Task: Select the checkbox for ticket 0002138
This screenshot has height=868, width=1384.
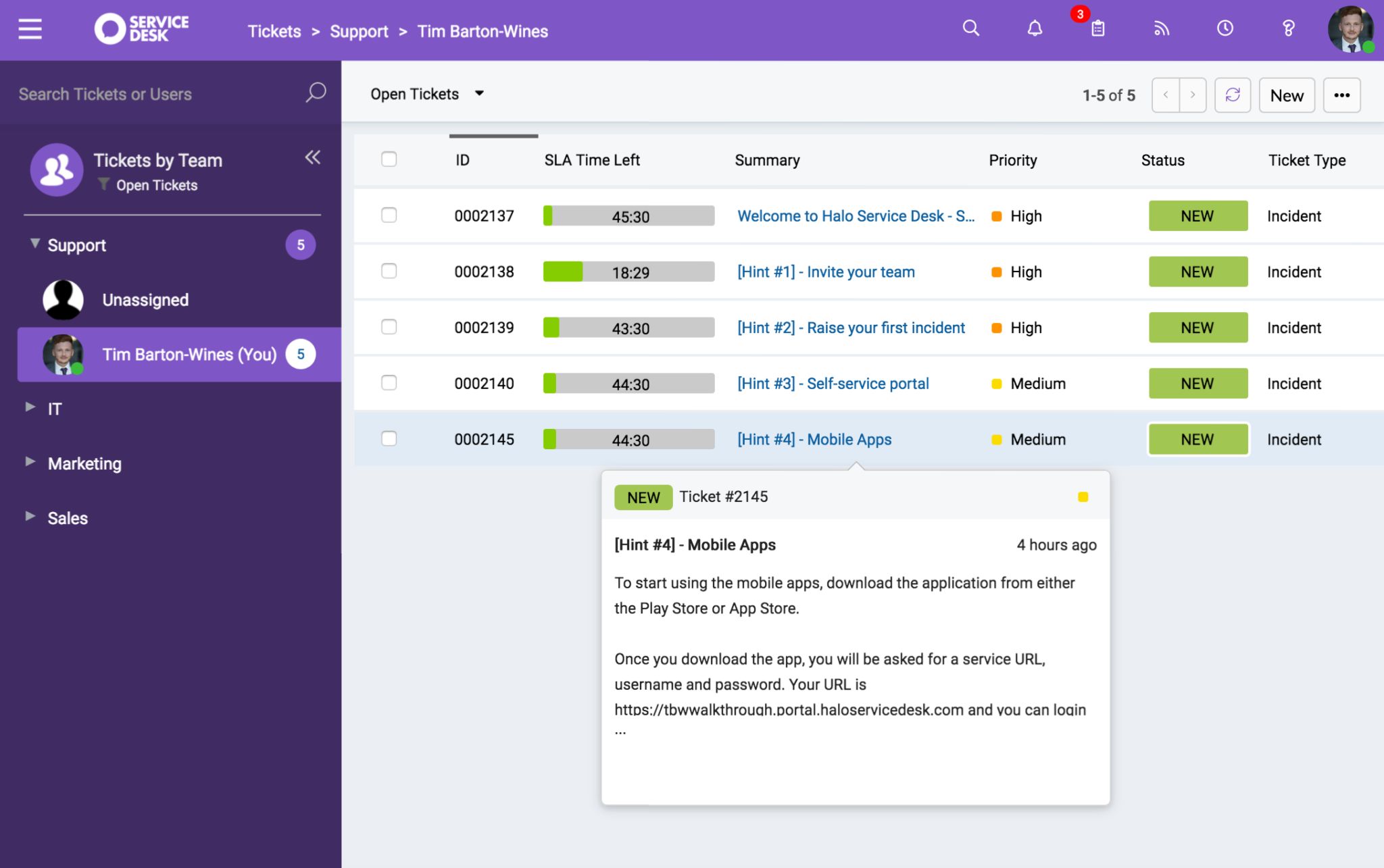Action: coord(390,271)
